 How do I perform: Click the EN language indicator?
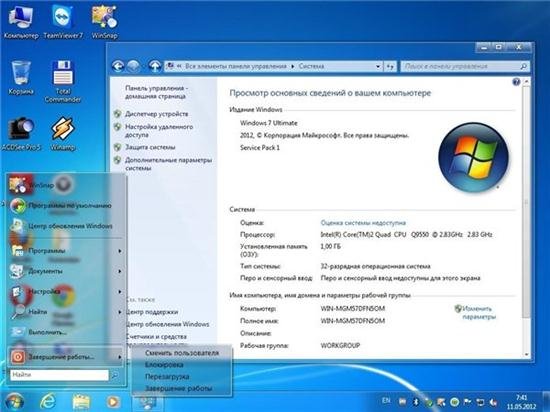pos(386,401)
